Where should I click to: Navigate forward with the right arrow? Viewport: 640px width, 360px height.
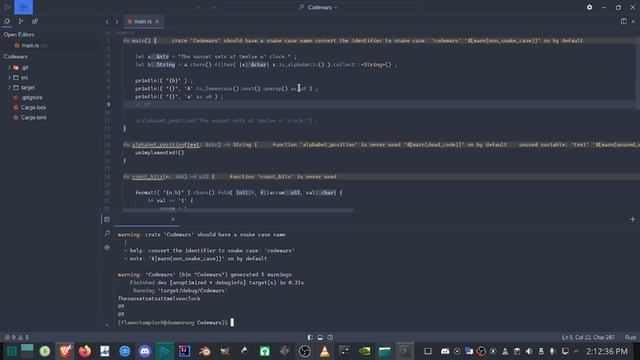117,22
